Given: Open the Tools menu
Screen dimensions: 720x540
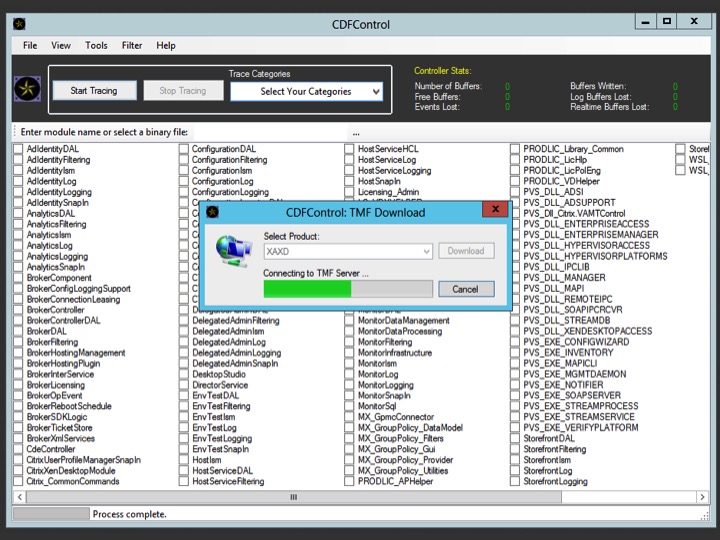Looking at the screenshot, I should 96,45.
